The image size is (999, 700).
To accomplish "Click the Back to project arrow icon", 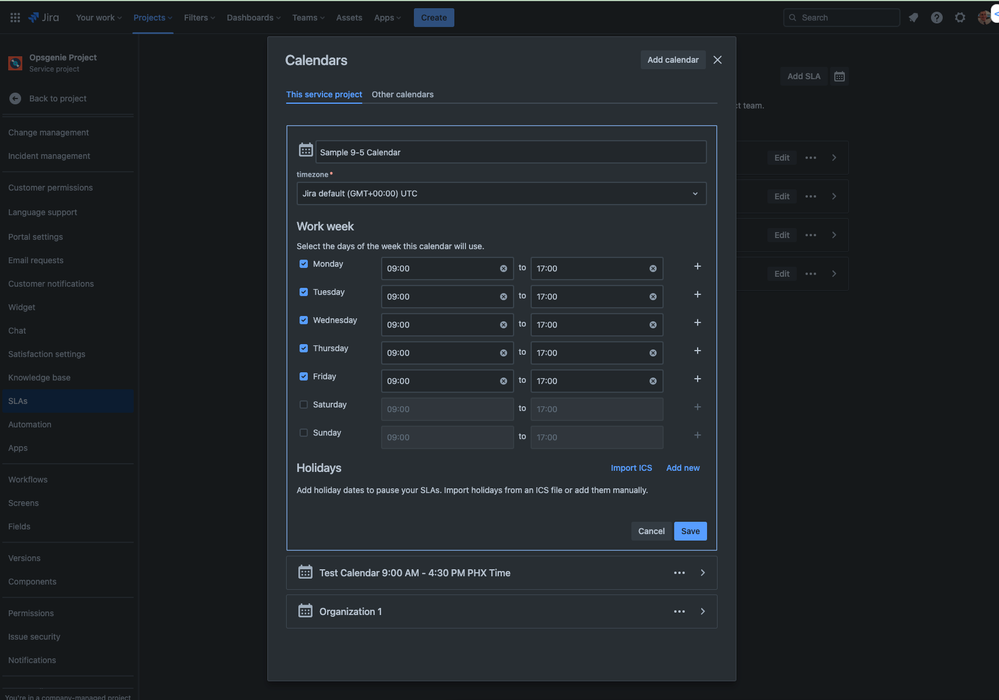I will pyautogui.click(x=15, y=99).
